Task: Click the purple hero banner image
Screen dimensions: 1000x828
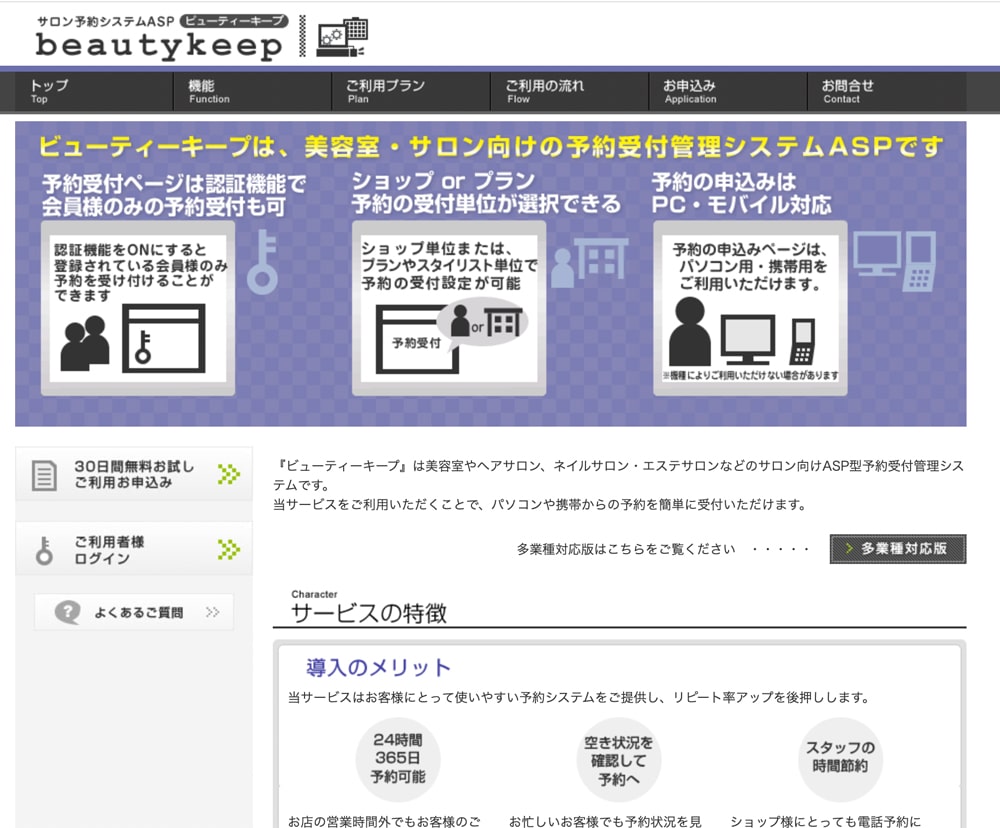Action: 500,270
